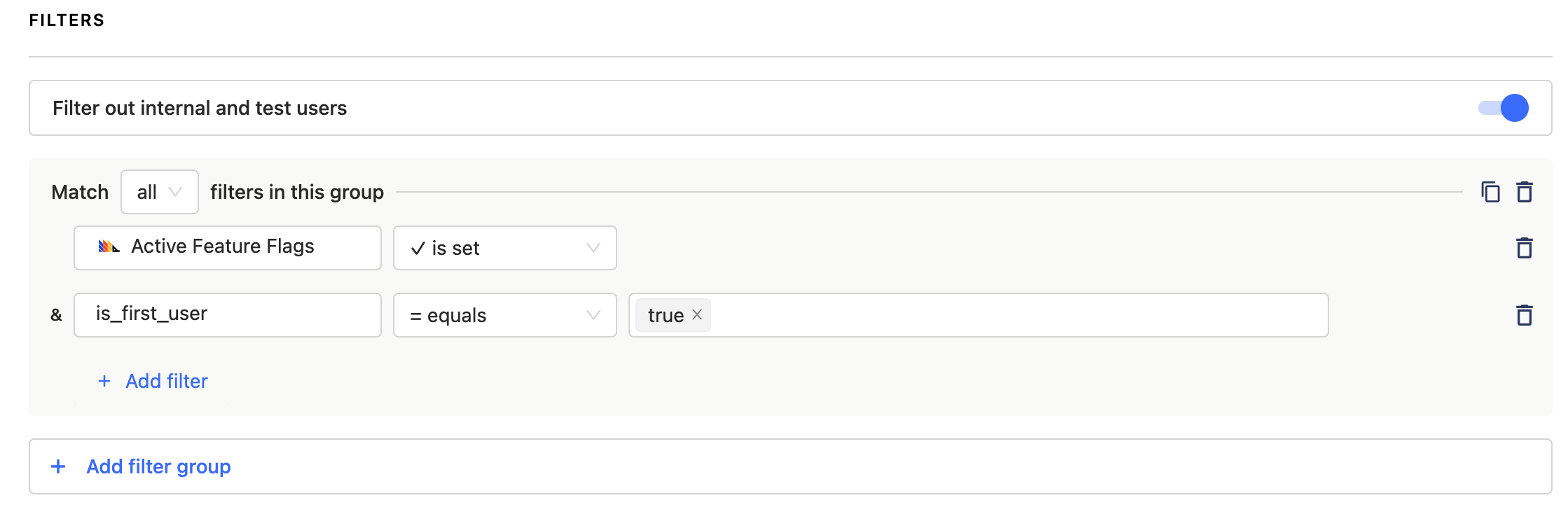Image resolution: width=1568 pixels, height=507 pixels.
Task: Click the Add filter link
Action: click(165, 381)
